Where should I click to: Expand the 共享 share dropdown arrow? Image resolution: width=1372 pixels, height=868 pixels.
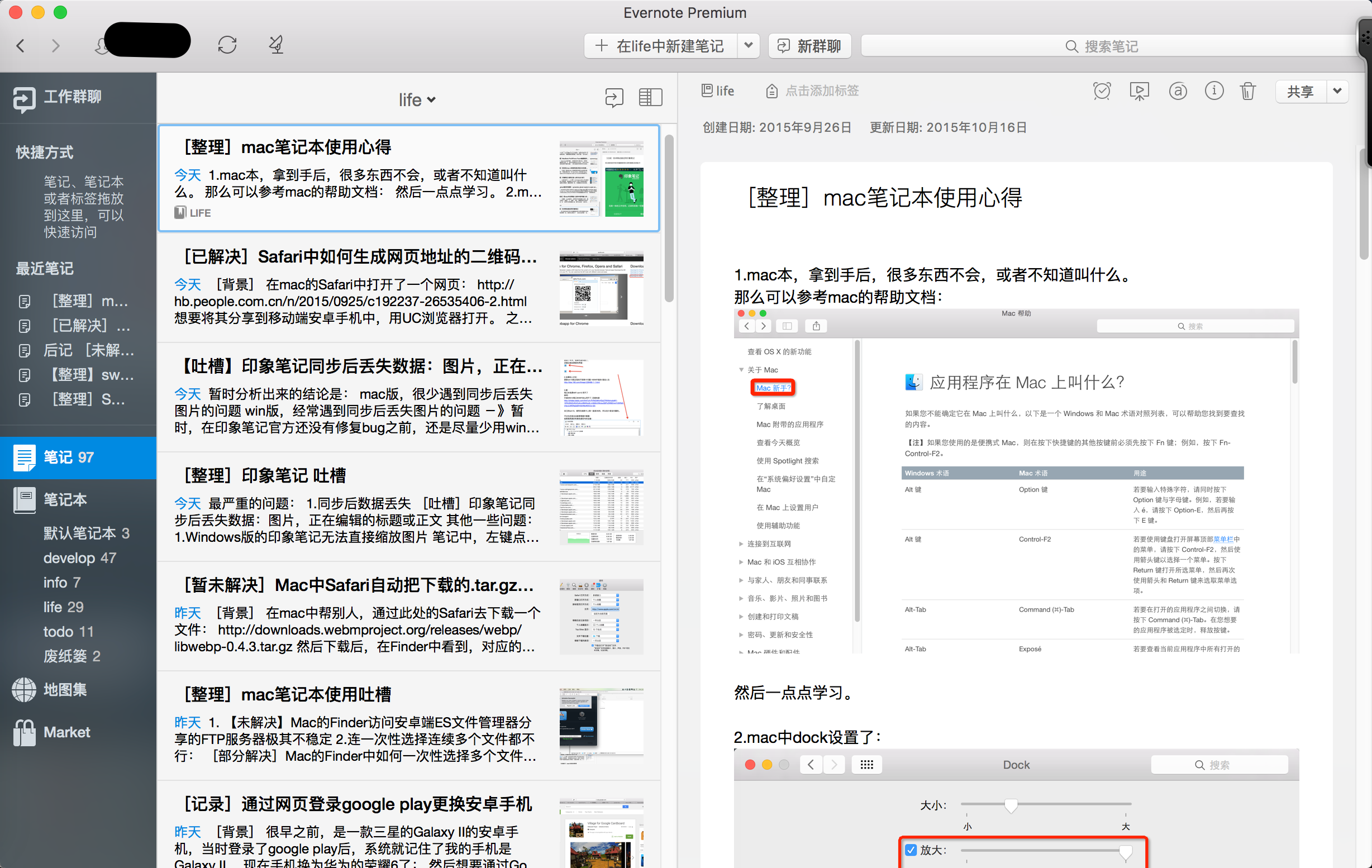tap(1337, 91)
